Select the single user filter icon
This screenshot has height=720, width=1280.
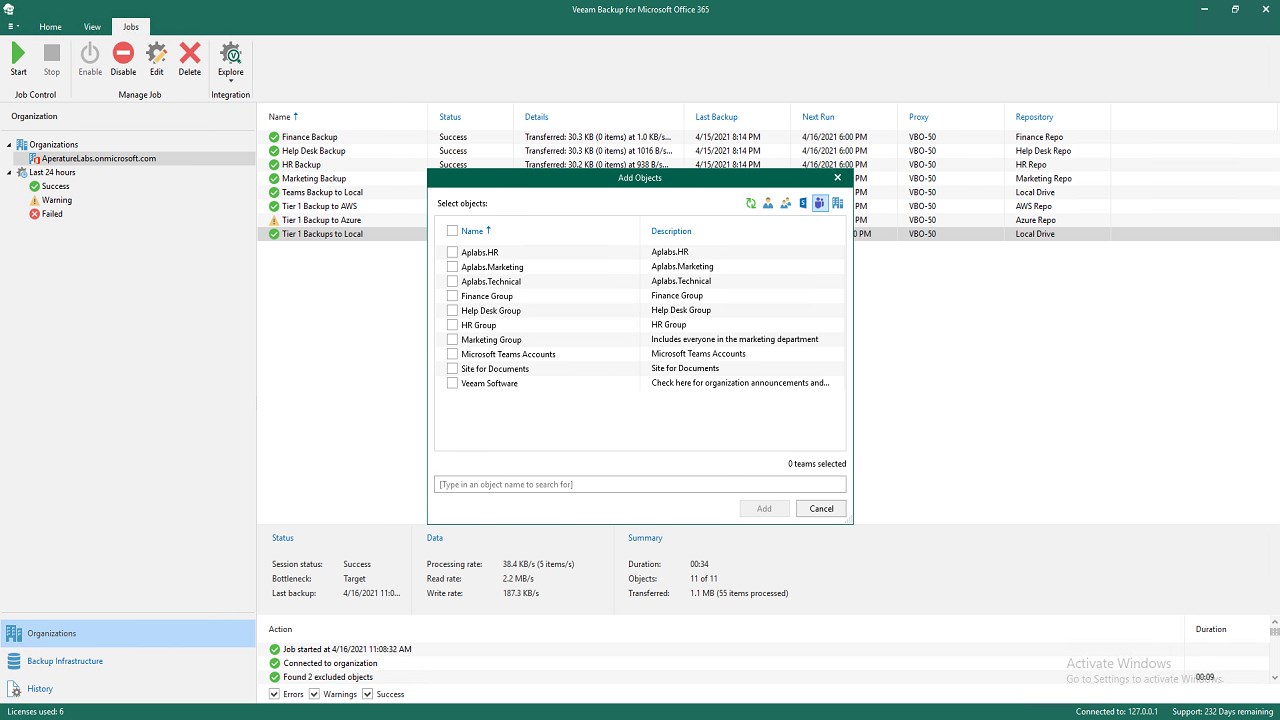tap(768, 203)
